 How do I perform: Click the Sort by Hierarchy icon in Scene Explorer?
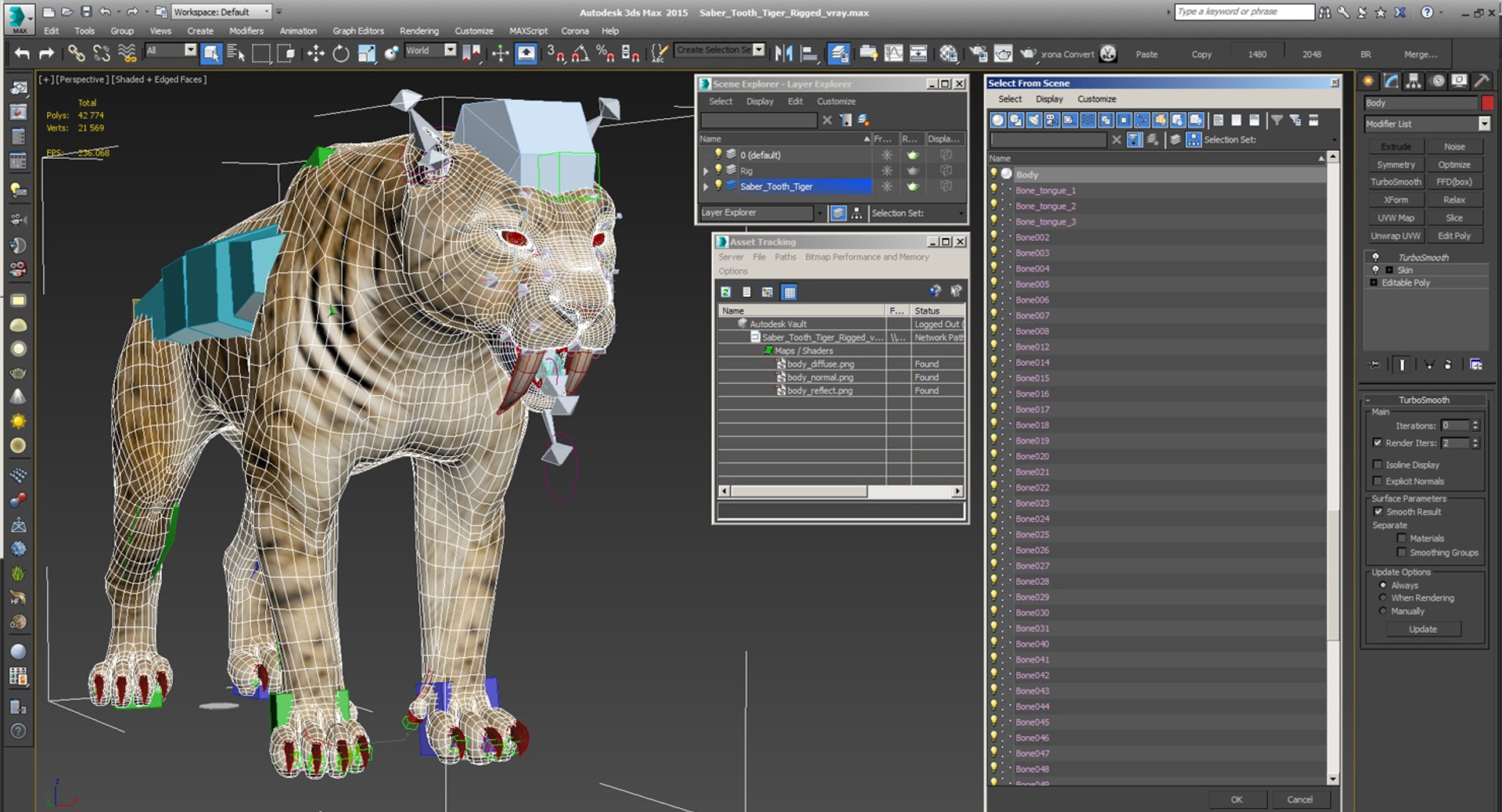pos(857,213)
